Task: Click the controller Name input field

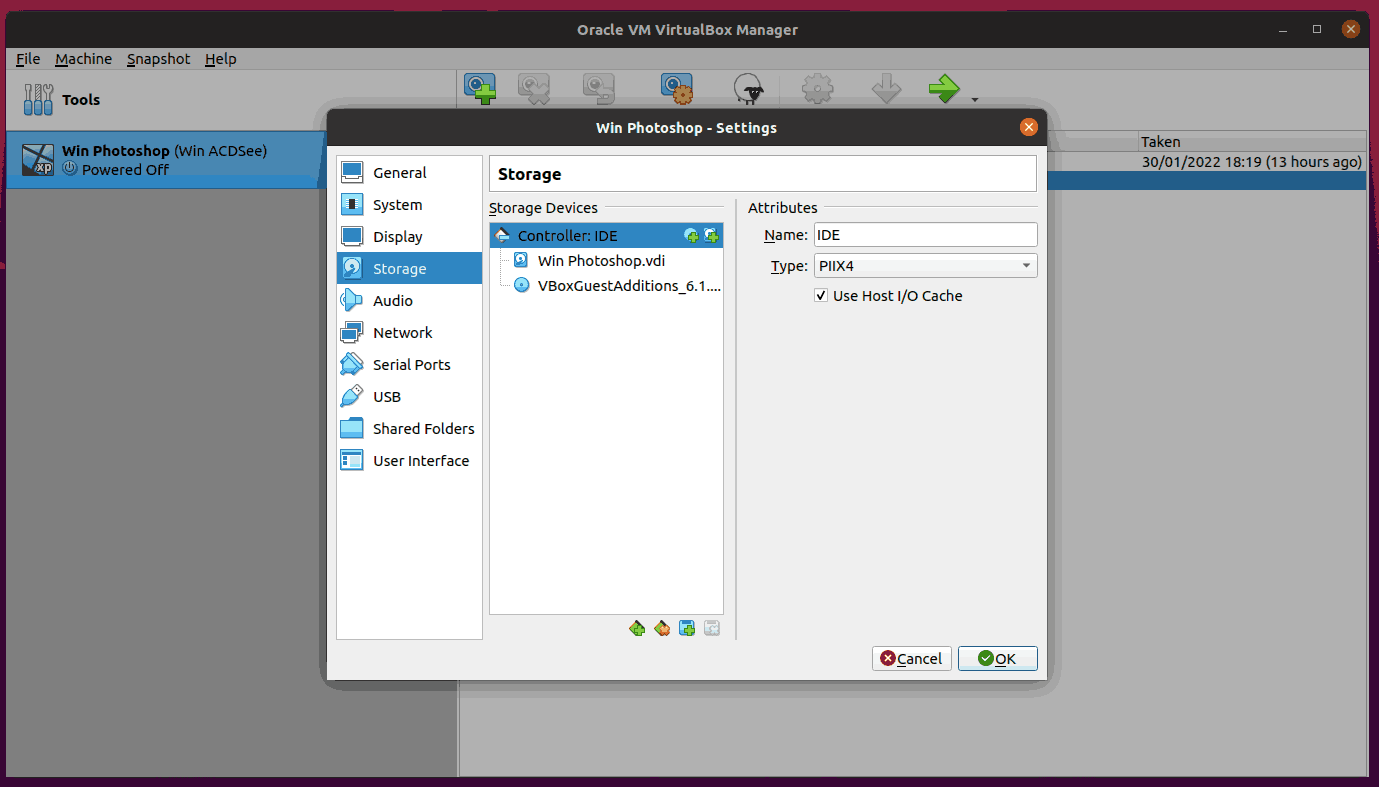Action: 925,235
